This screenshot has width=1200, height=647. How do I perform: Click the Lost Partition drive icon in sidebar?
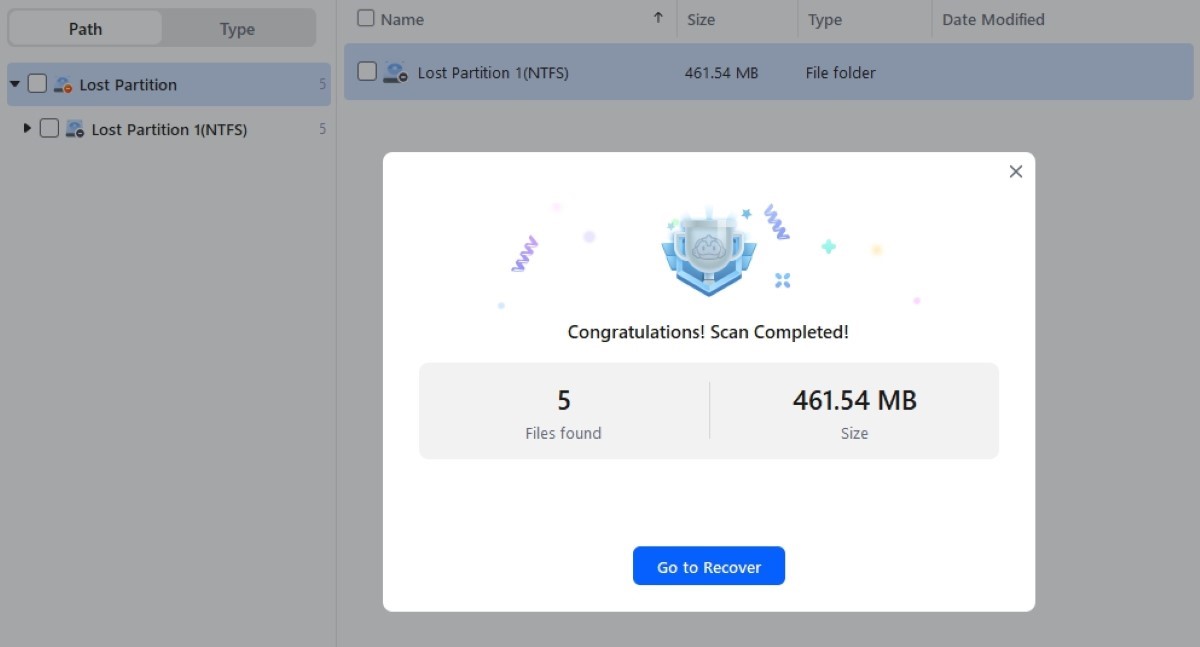(x=63, y=85)
